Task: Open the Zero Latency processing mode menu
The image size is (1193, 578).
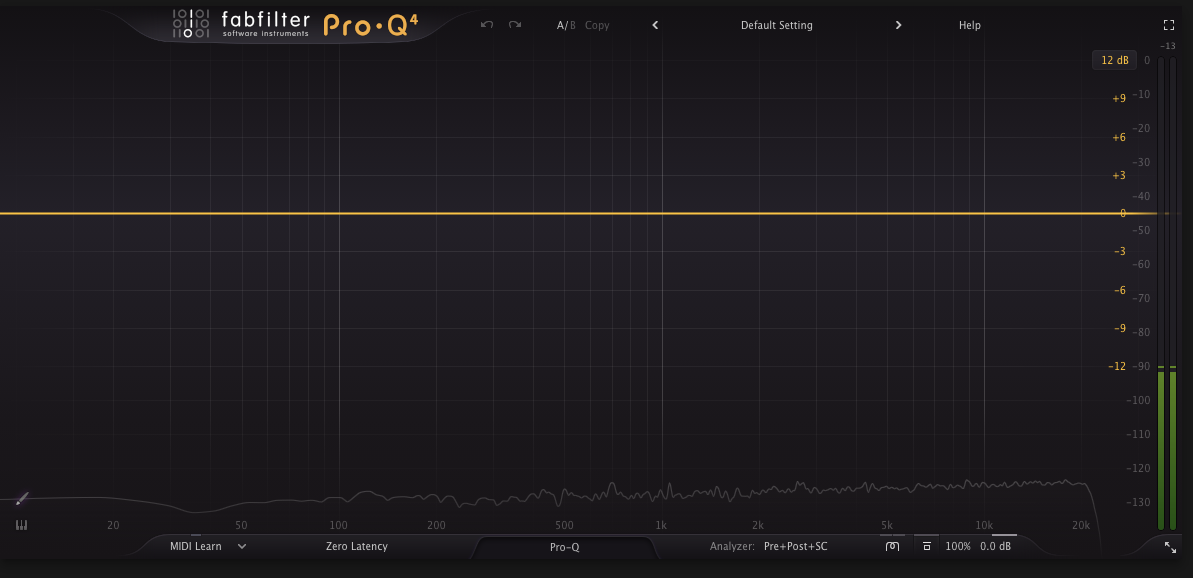Action: pos(356,547)
